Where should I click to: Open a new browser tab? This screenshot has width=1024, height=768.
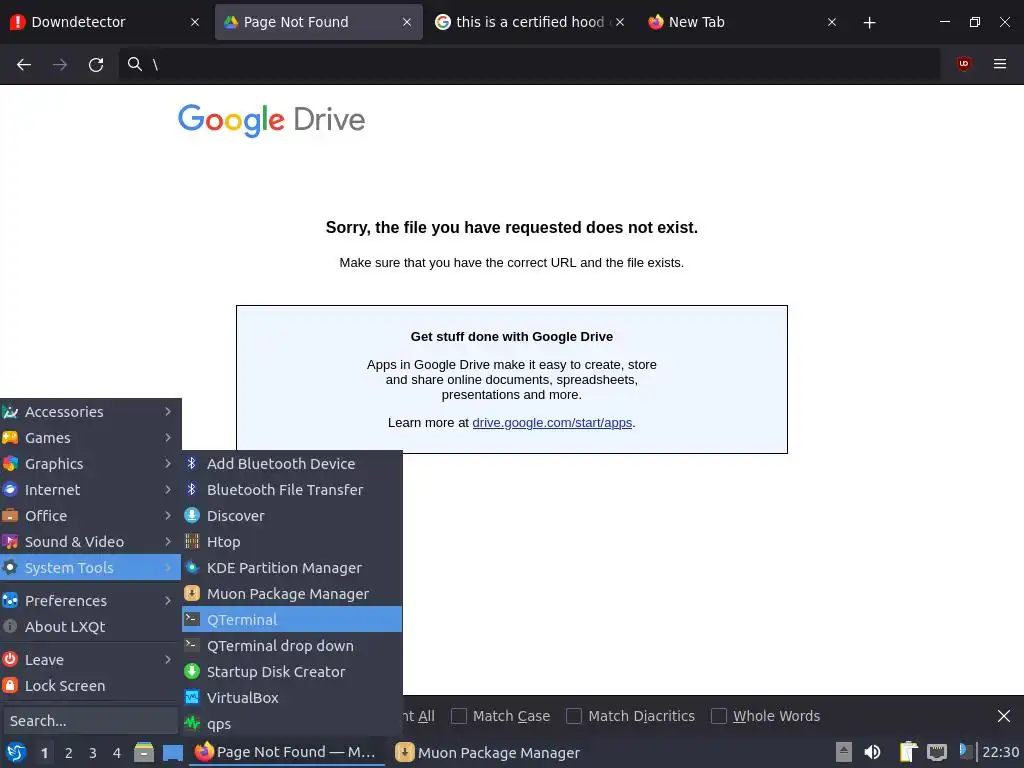click(x=869, y=22)
